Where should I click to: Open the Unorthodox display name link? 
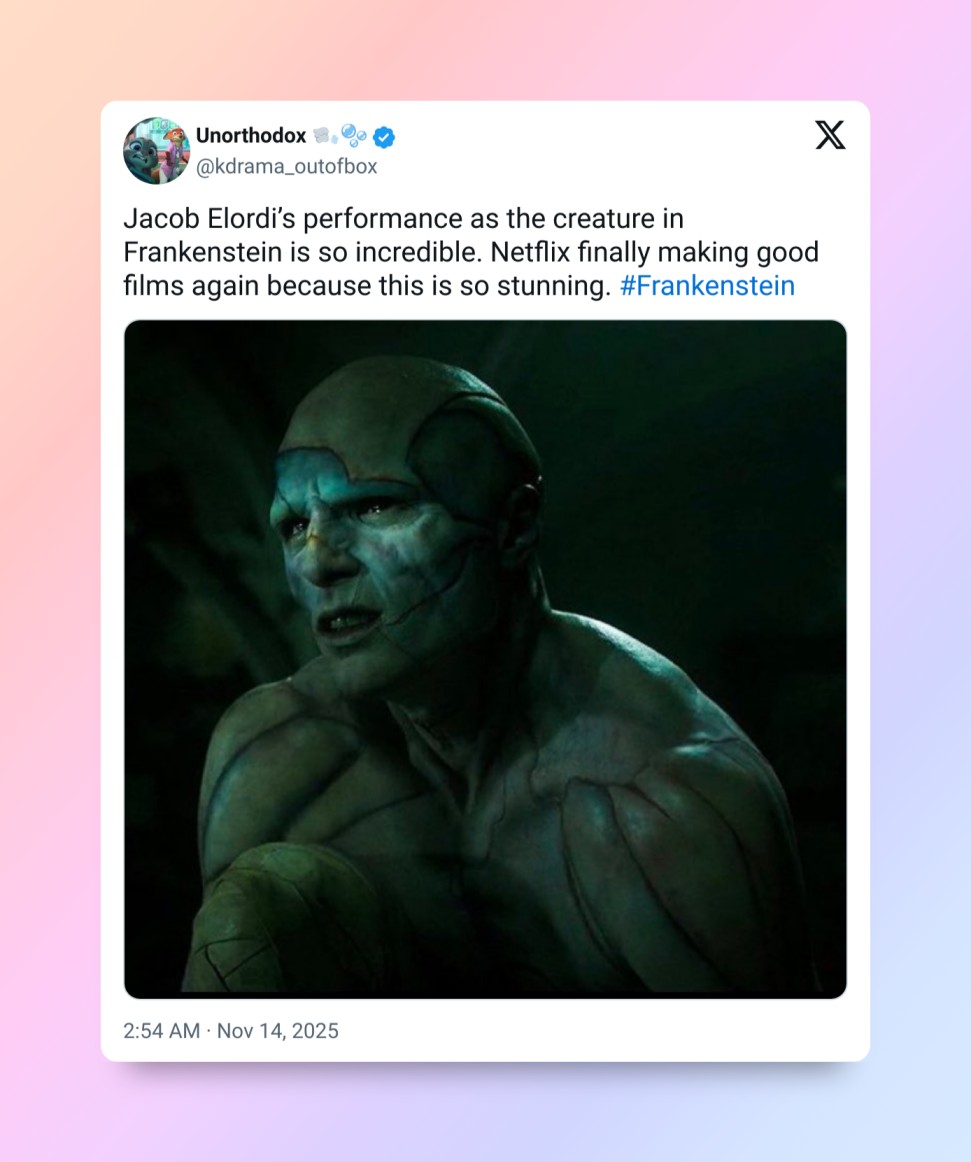(x=251, y=136)
